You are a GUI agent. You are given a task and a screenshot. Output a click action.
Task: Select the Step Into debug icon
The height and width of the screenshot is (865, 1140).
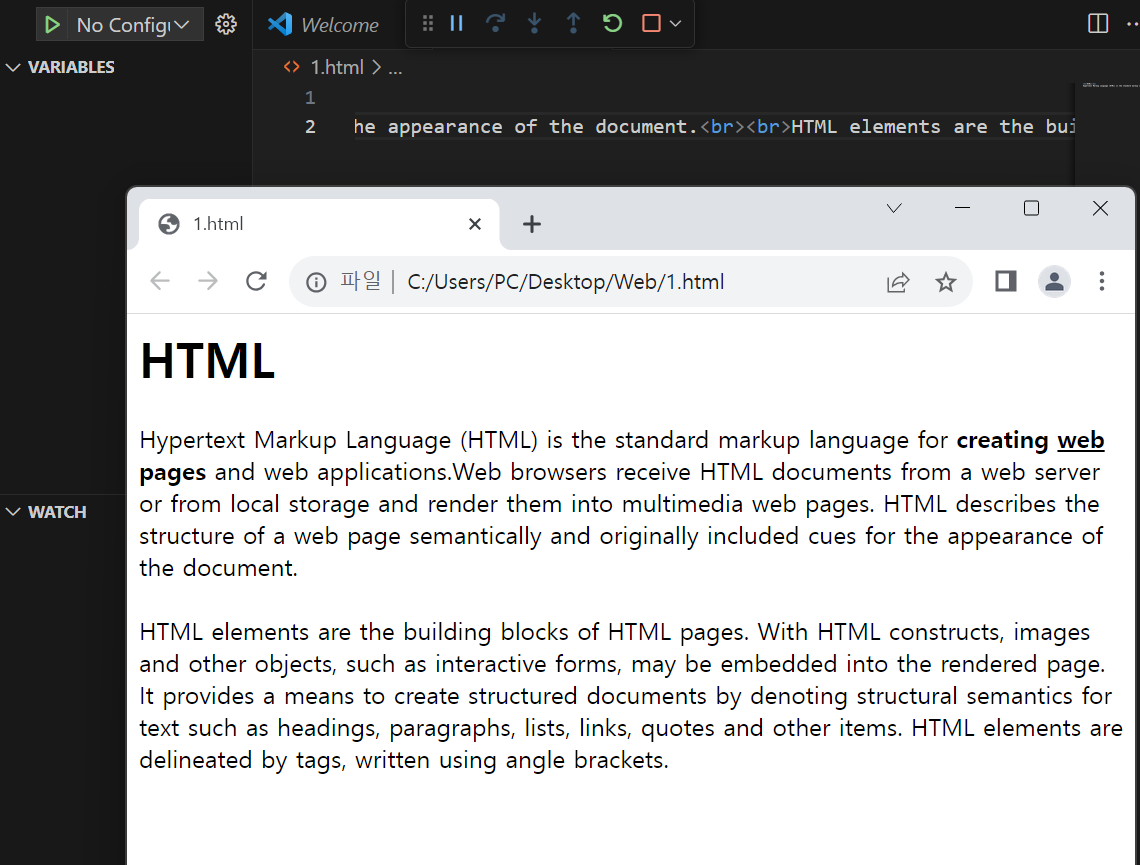534,23
